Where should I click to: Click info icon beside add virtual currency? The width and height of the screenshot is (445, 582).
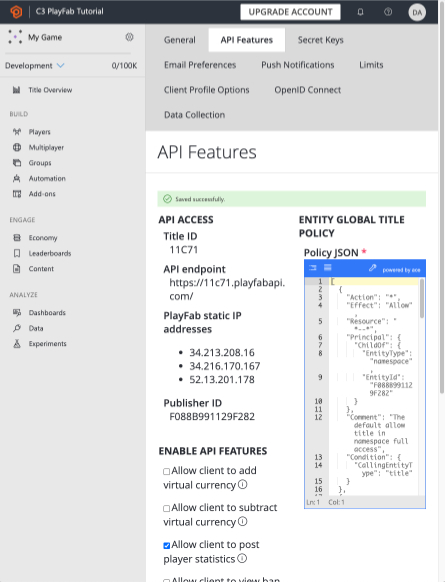click(242, 484)
